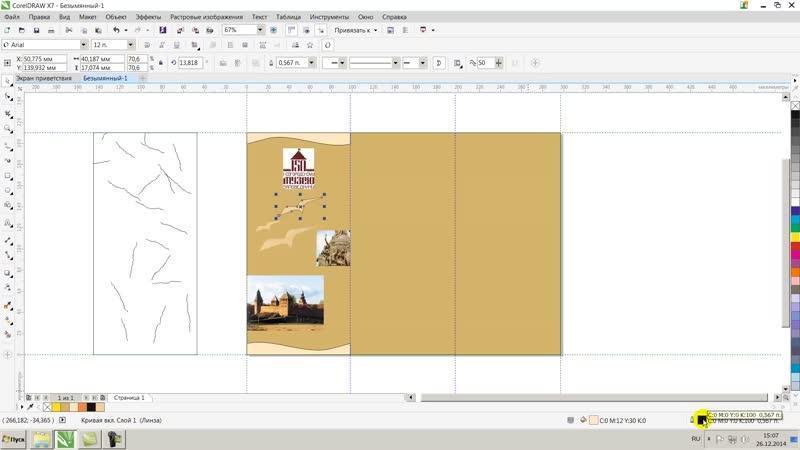Screen dimensions: 800x450
Task: Open the Эффекты menu
Action: (148, 17)
